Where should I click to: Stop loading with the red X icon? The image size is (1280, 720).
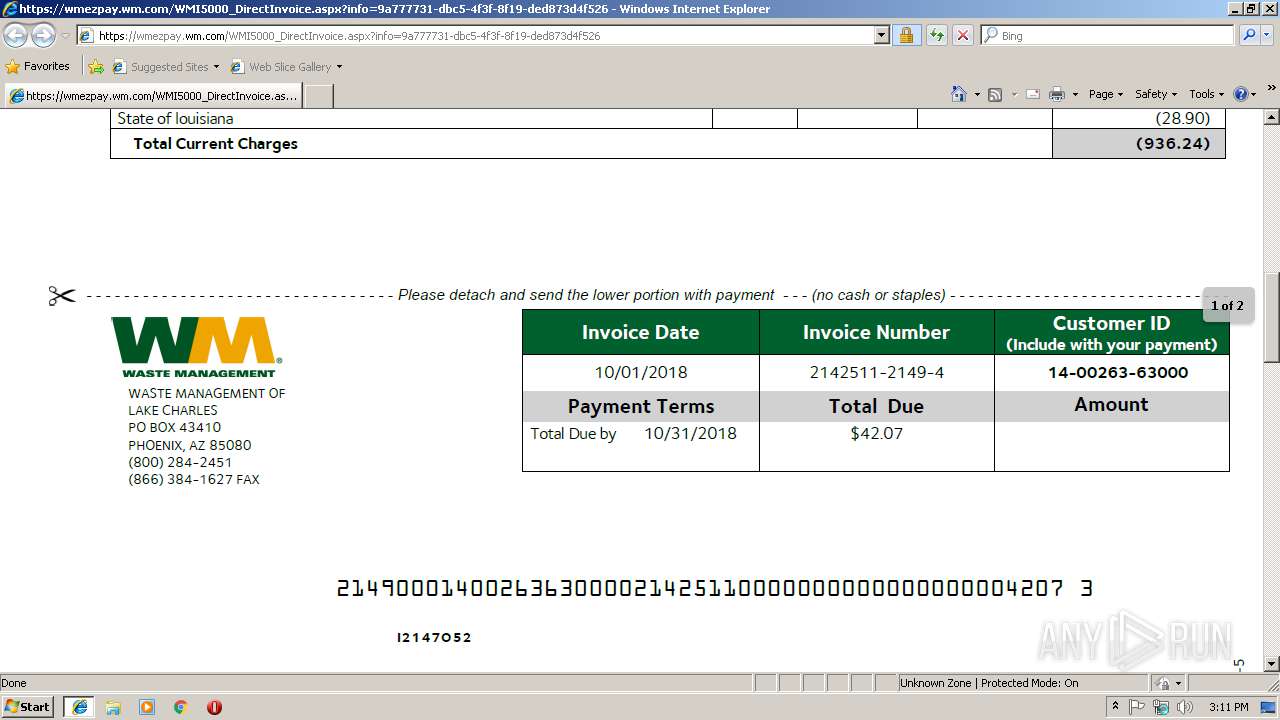(x=962, y=36)
